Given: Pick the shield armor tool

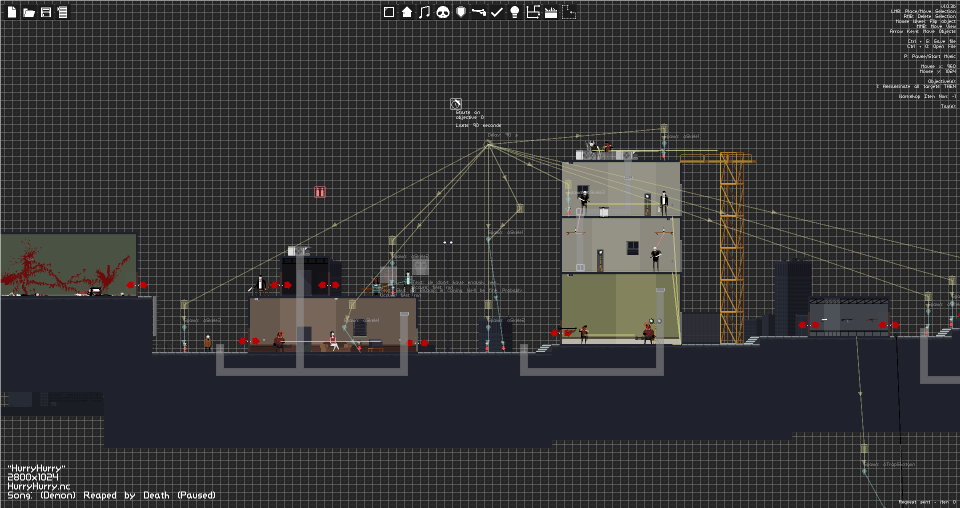Looking at the screenshot, I should pyautogui.click(x=461, y=12).
